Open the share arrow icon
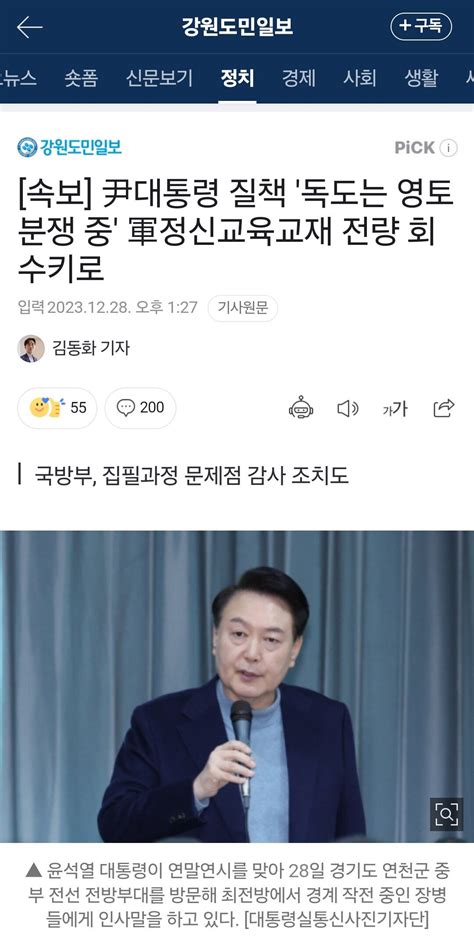The width and height of the screenshot is (474, 936). [x=444, y=408]
